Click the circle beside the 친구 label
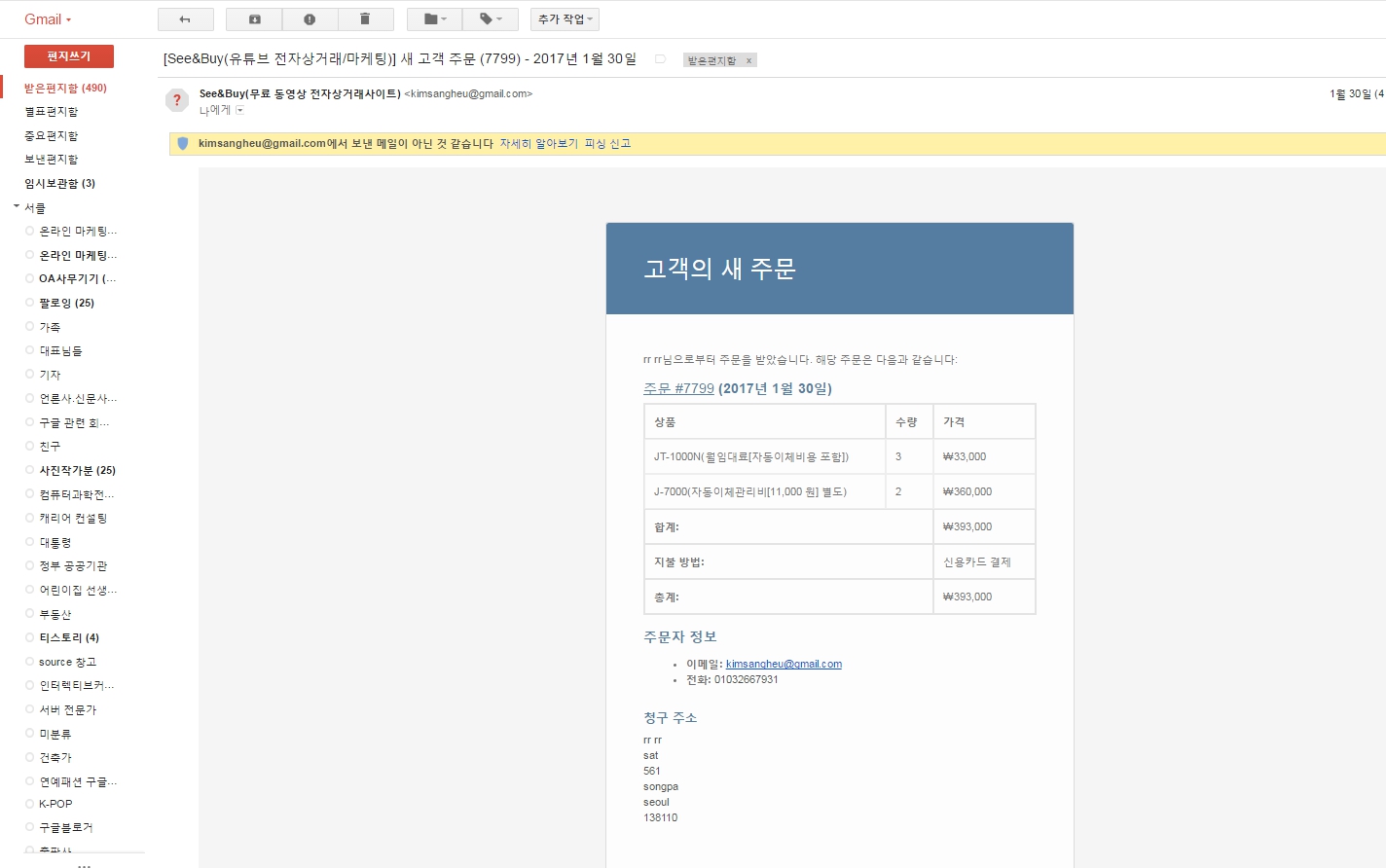Viewport: 1386px width, 868px height. [x=29, y=446]
